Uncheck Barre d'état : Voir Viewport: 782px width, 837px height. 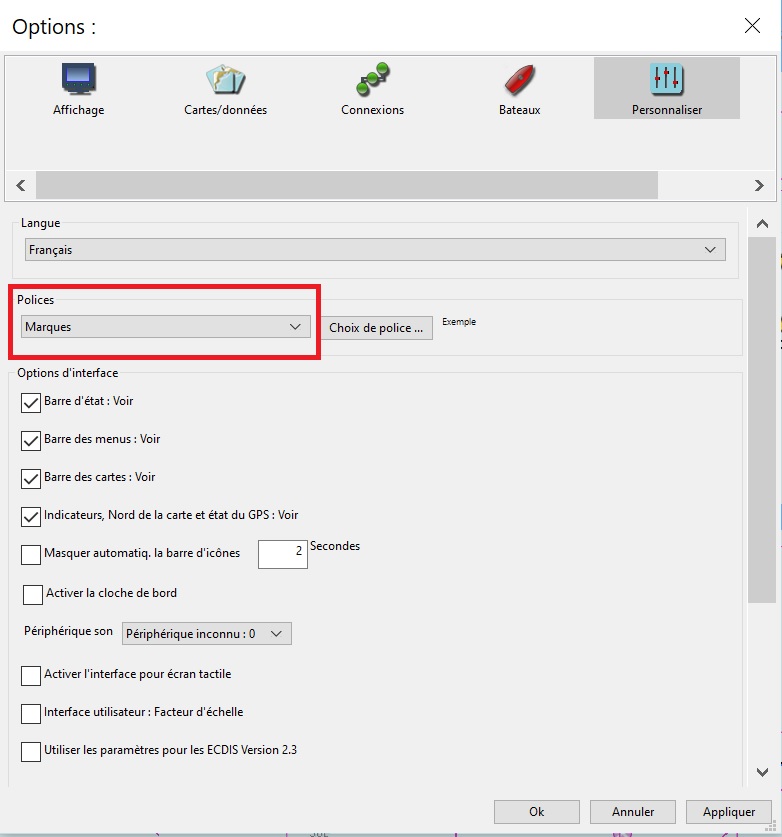[x=31, y=402]
